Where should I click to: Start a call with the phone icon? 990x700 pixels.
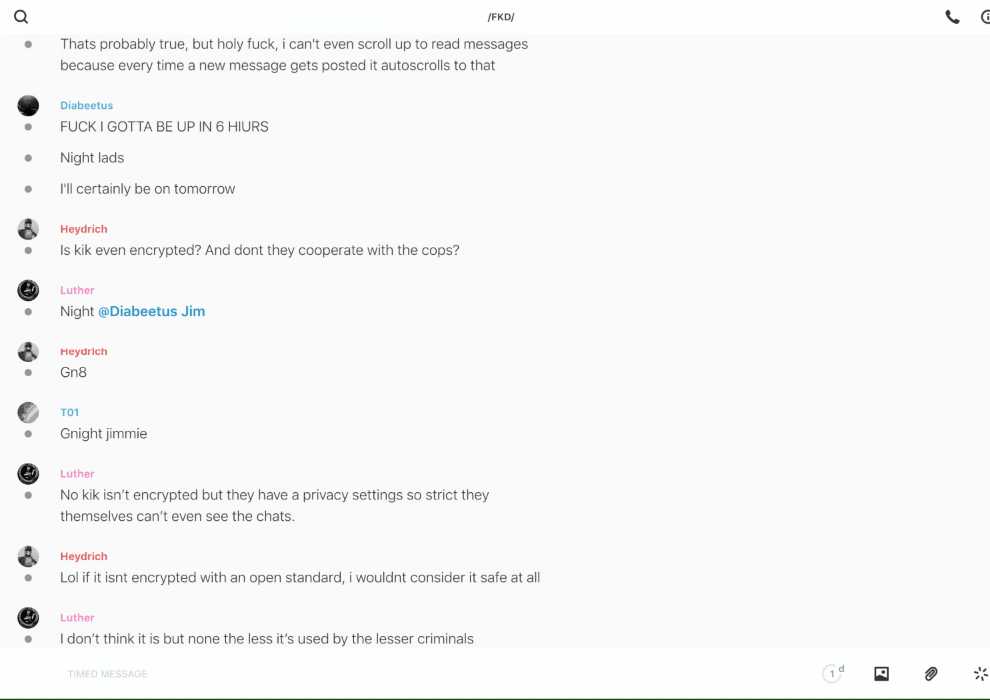pos(952,17)
